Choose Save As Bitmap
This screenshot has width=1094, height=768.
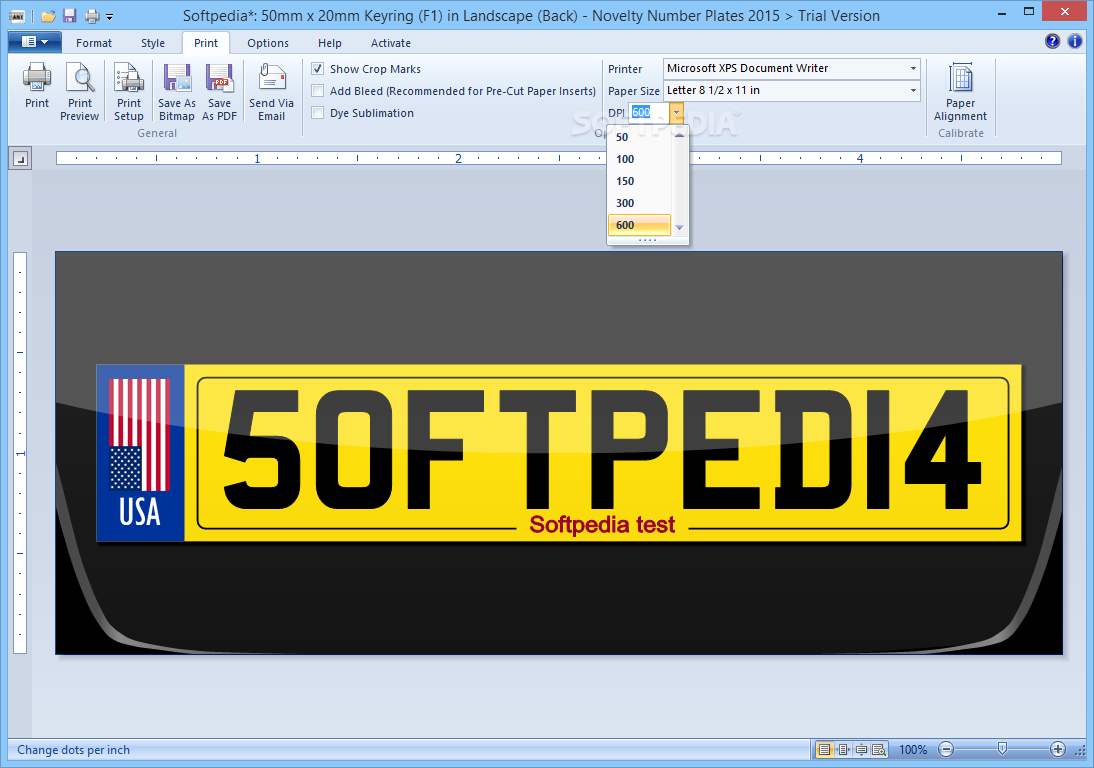click(177, 91)
